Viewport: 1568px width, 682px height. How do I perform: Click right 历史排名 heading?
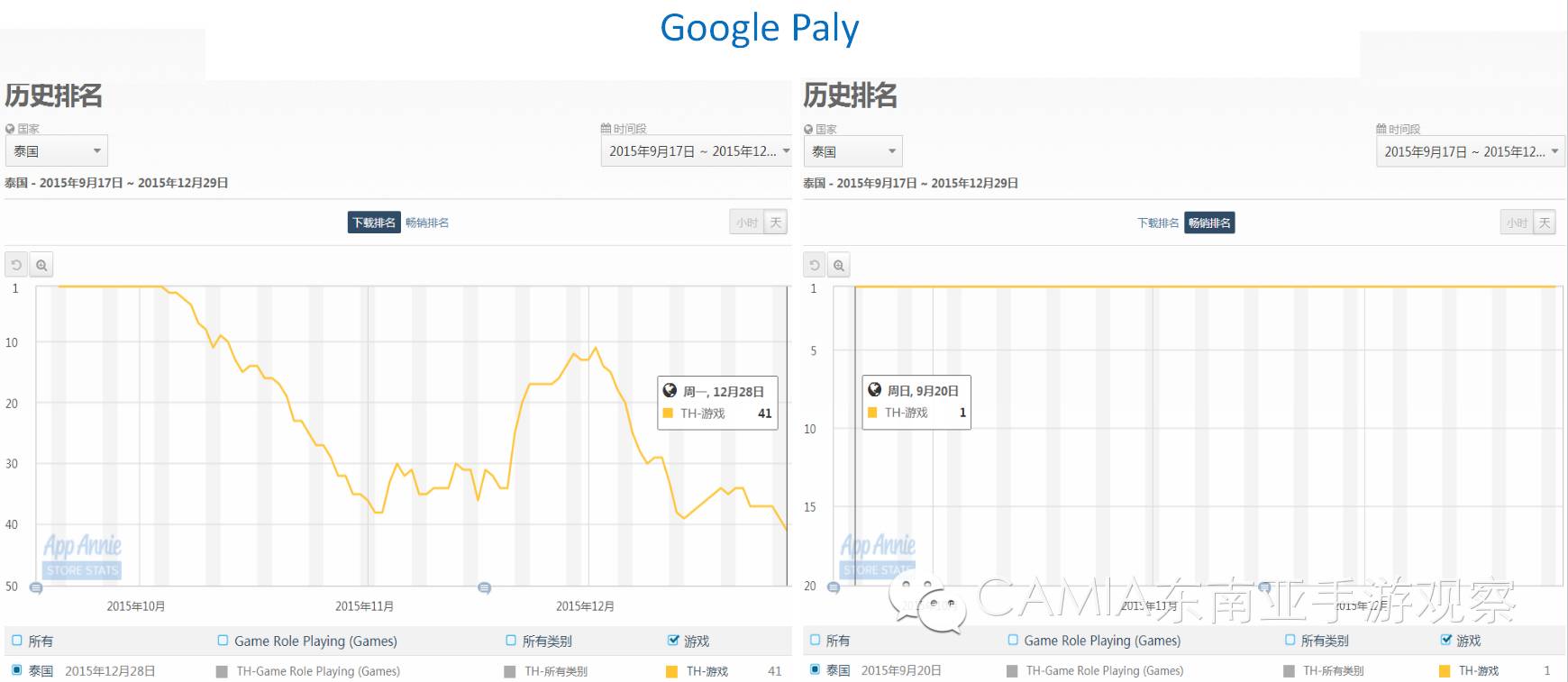coord(851,95)
